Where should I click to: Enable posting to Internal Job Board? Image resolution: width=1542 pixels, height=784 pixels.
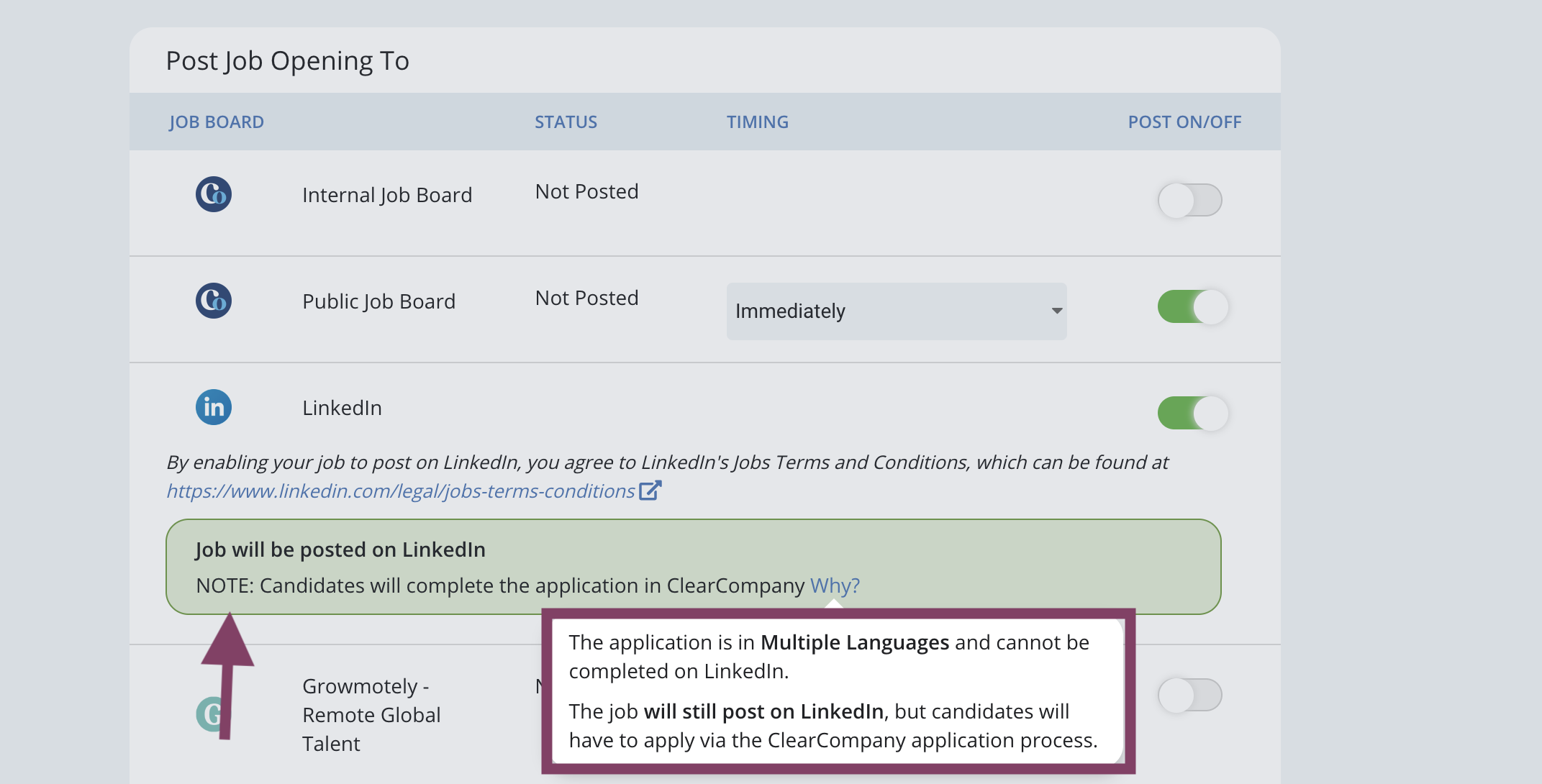(x=1189, y=200)
